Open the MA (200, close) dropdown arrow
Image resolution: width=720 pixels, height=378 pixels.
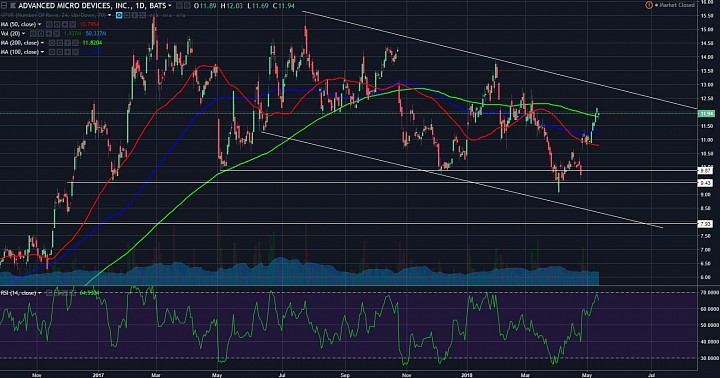click(x=42, y=43)
